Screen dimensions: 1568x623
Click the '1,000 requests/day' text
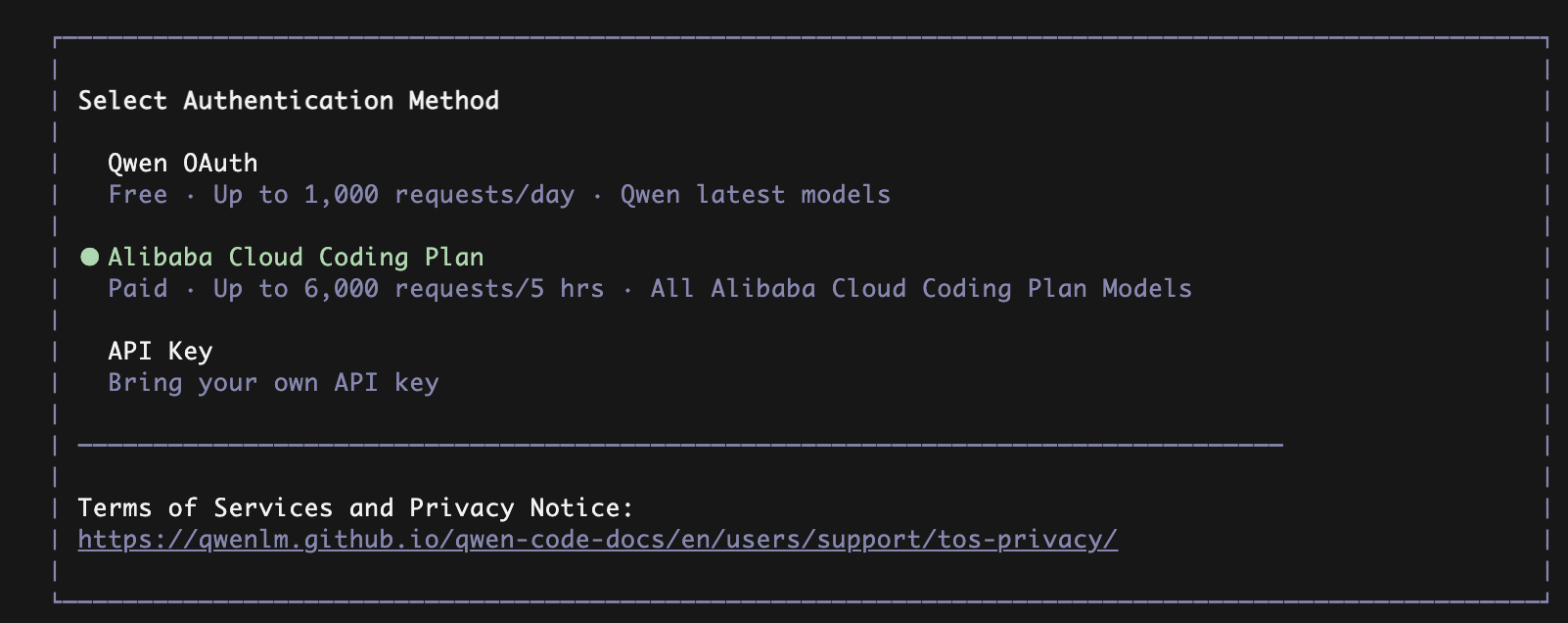tap(438, 194)
